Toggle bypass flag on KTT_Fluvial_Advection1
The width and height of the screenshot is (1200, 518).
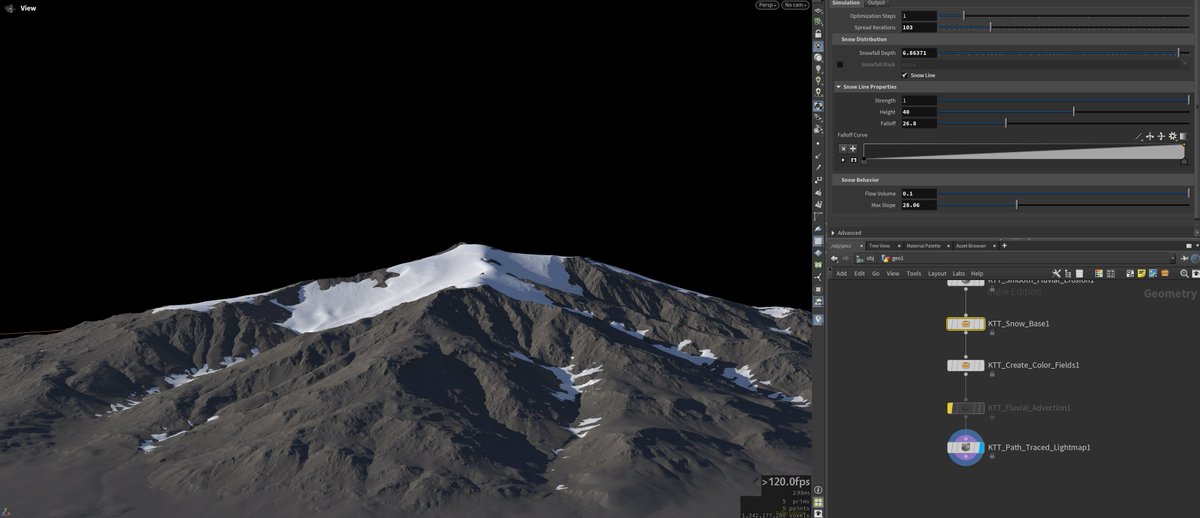click(x=951, y=408)
